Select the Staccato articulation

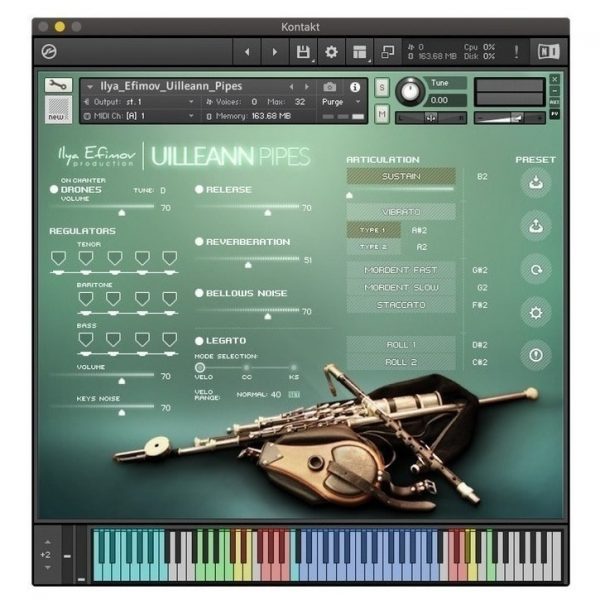pyautogui.click(x=401, y=305)
